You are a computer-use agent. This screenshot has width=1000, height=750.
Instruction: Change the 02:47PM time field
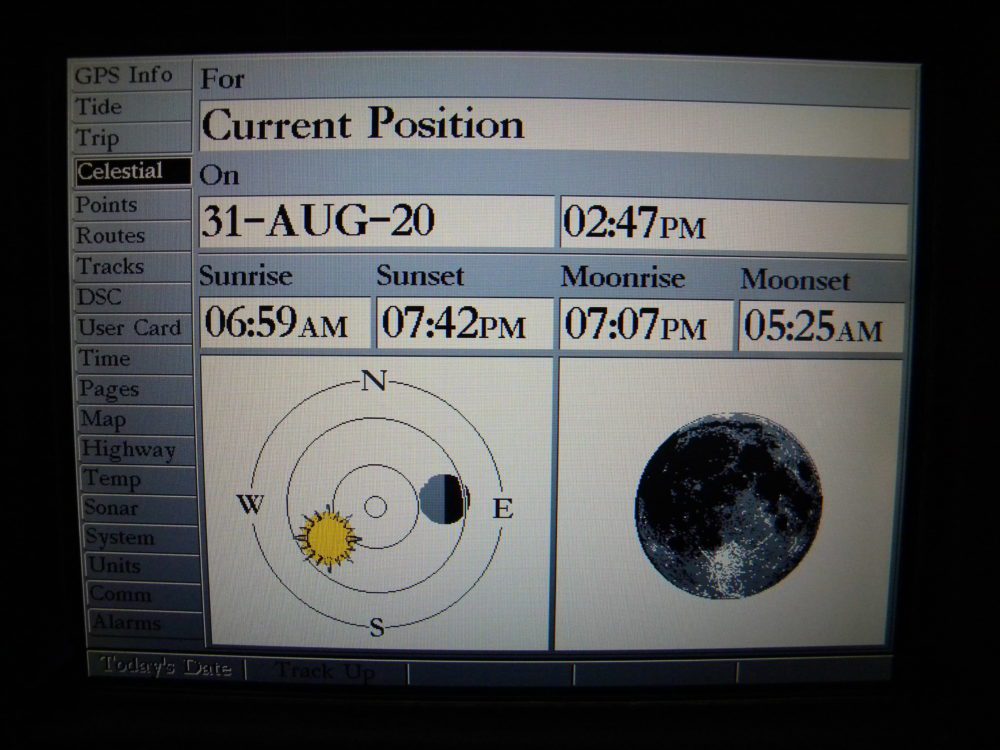pos(733,224)
